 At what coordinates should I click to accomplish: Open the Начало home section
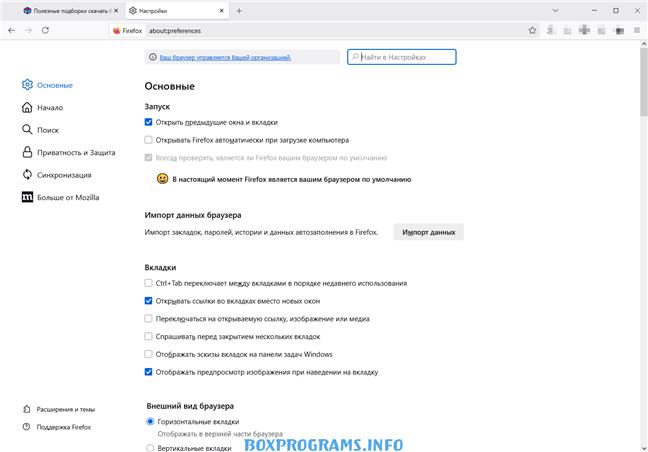[x=42, y=107]
